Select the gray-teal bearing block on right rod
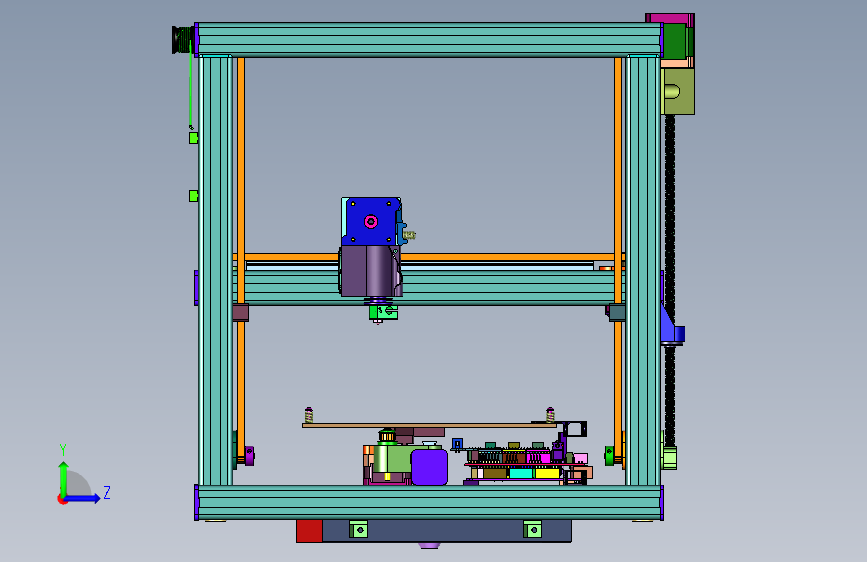This screenshot has width=867, height=562. 617,313
